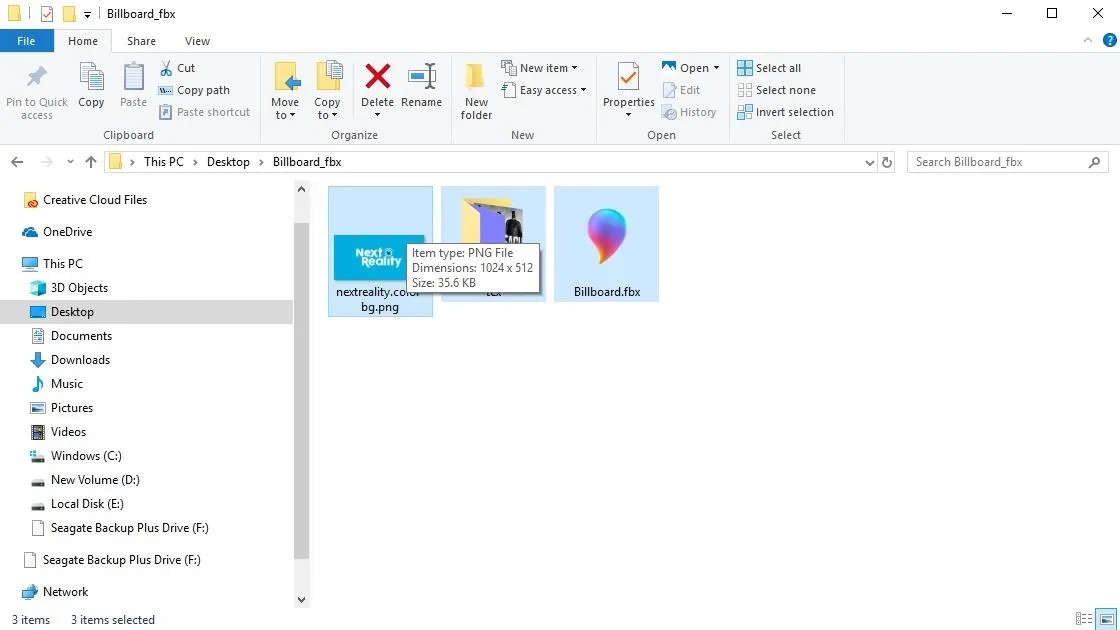Click Paste shortcut command
The width and height of the screenshot is (1120, 630).
(204, 112)
